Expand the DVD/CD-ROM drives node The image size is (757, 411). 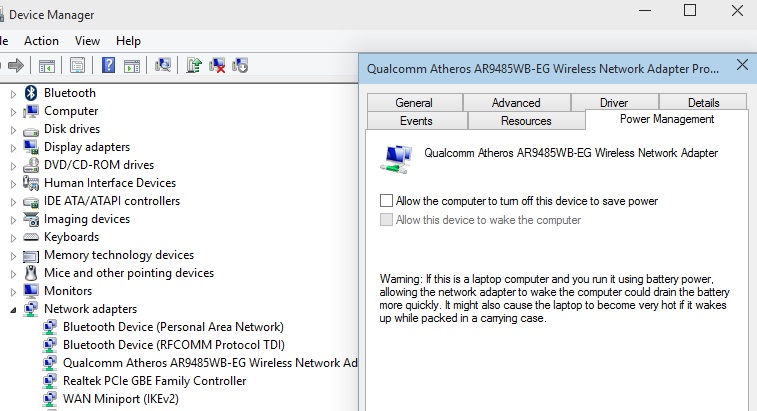pyautogui.click(x=14, y=166)
